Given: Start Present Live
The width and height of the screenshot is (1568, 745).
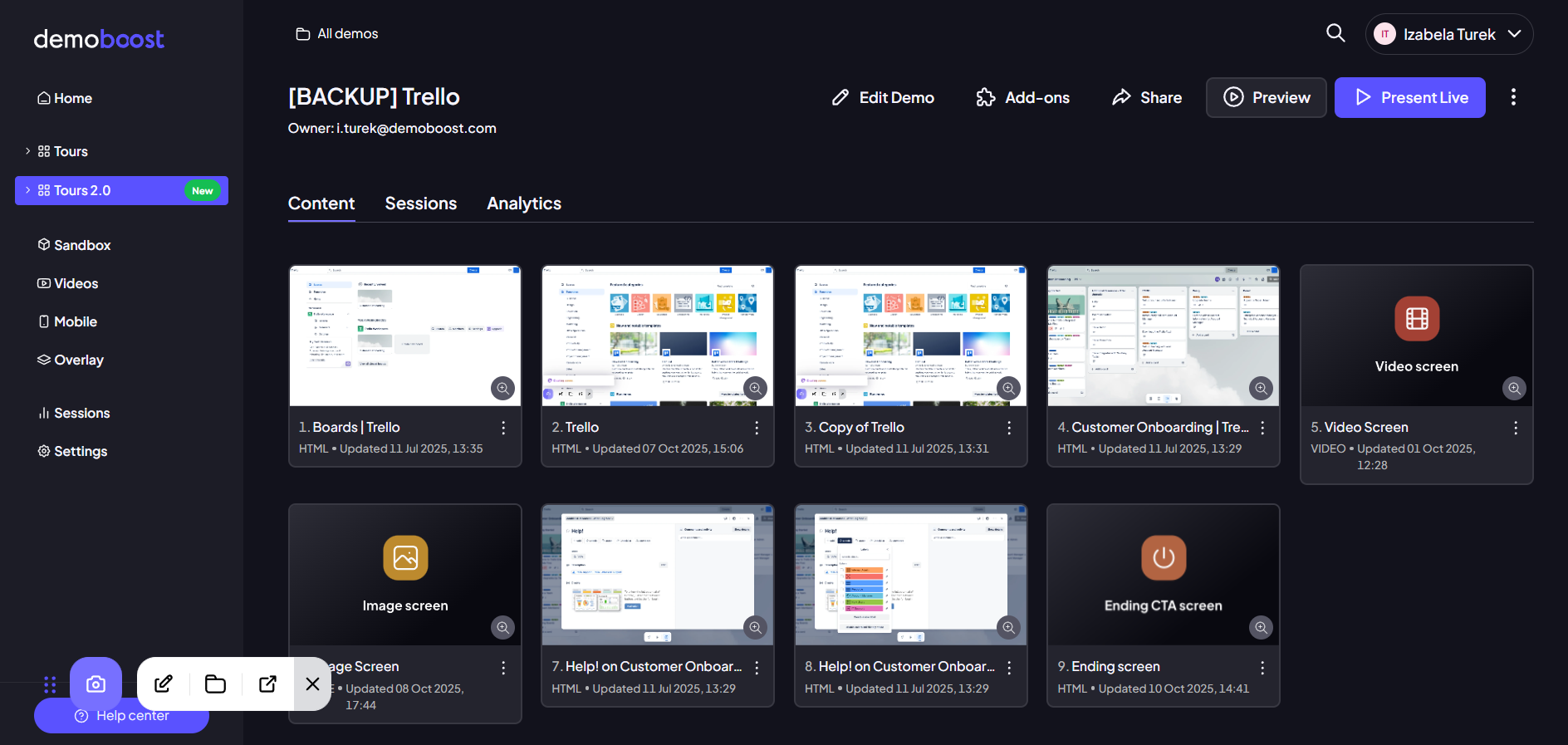Looking at the screenshot, I should pos(1409,97).
